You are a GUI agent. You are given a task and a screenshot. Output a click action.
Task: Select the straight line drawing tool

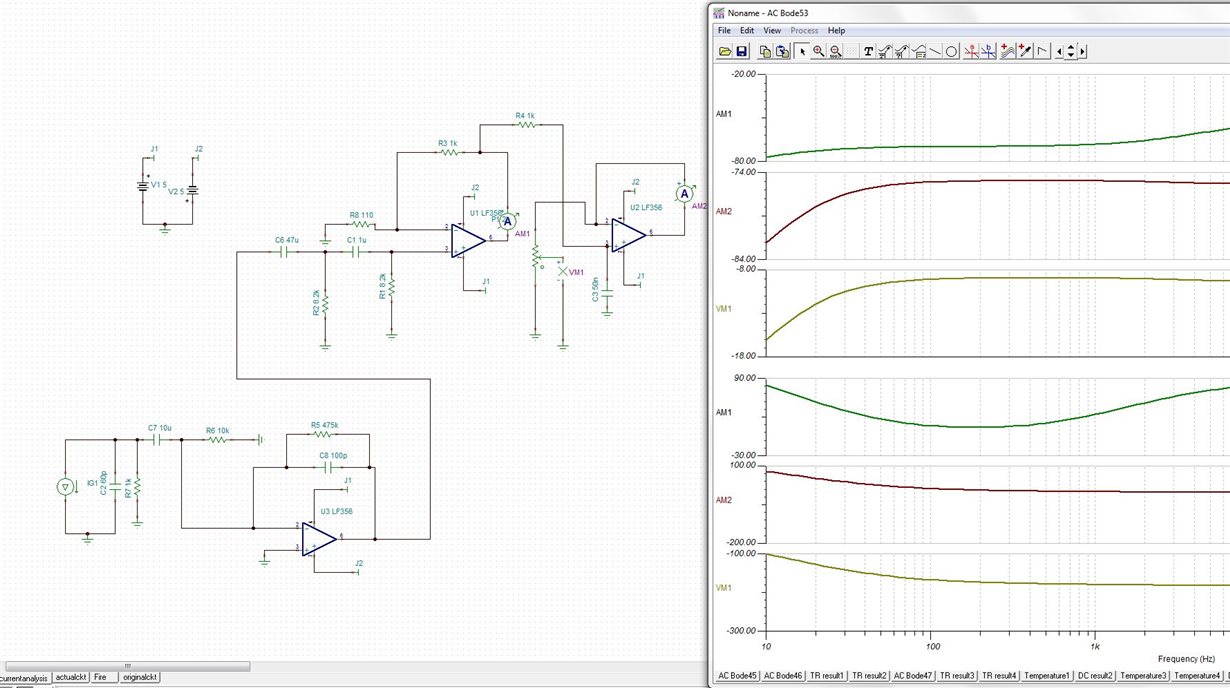click(935, 51)
